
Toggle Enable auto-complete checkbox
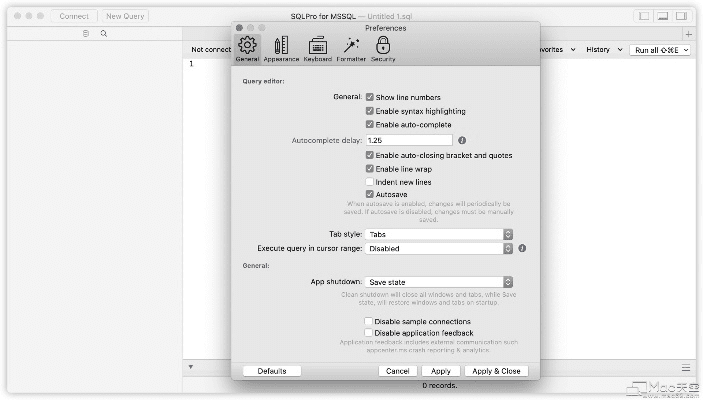(x=369, y=124)
